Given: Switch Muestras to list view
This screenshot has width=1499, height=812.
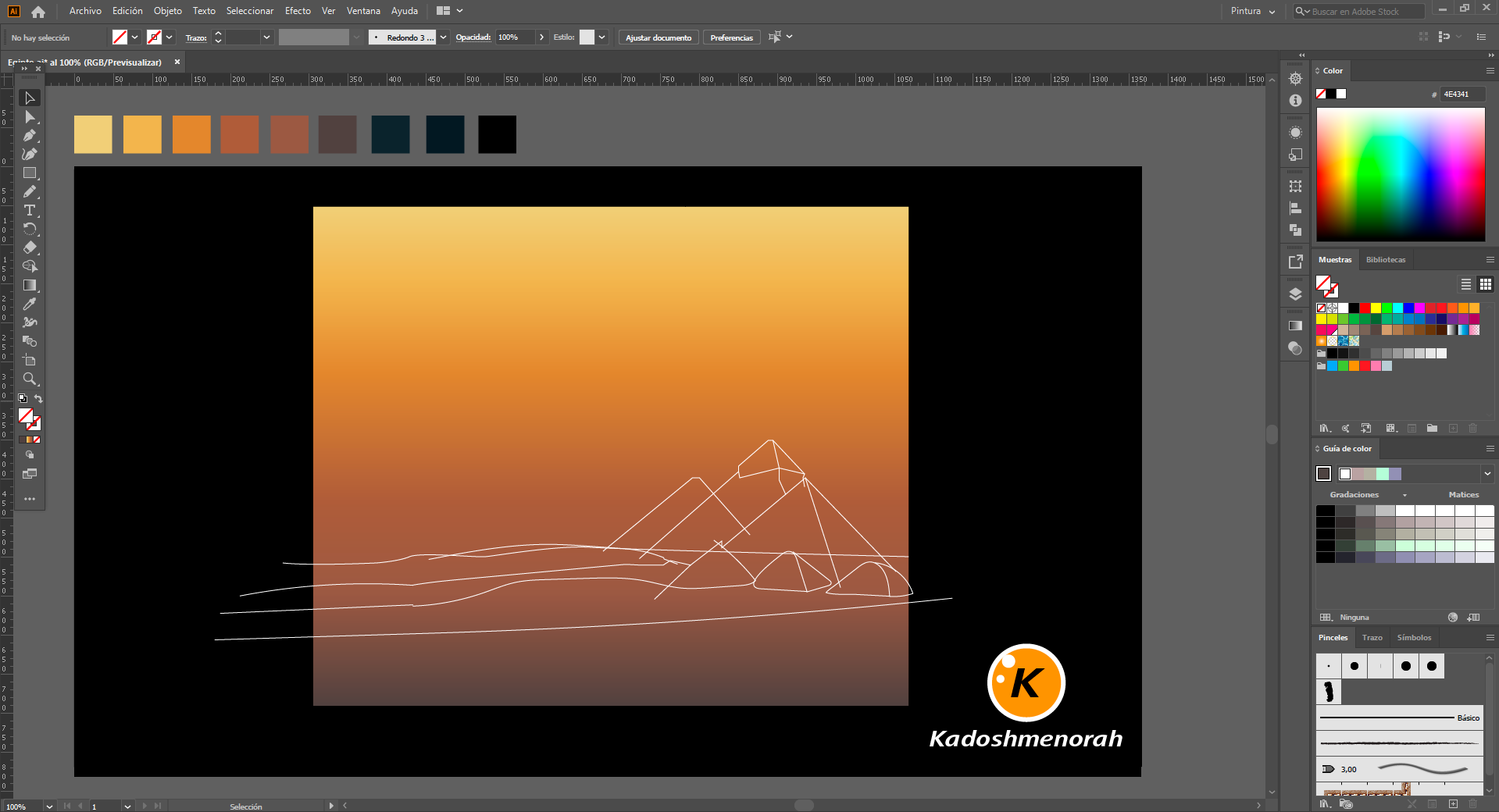Looking at the screenshot, I should [1466, 284].
